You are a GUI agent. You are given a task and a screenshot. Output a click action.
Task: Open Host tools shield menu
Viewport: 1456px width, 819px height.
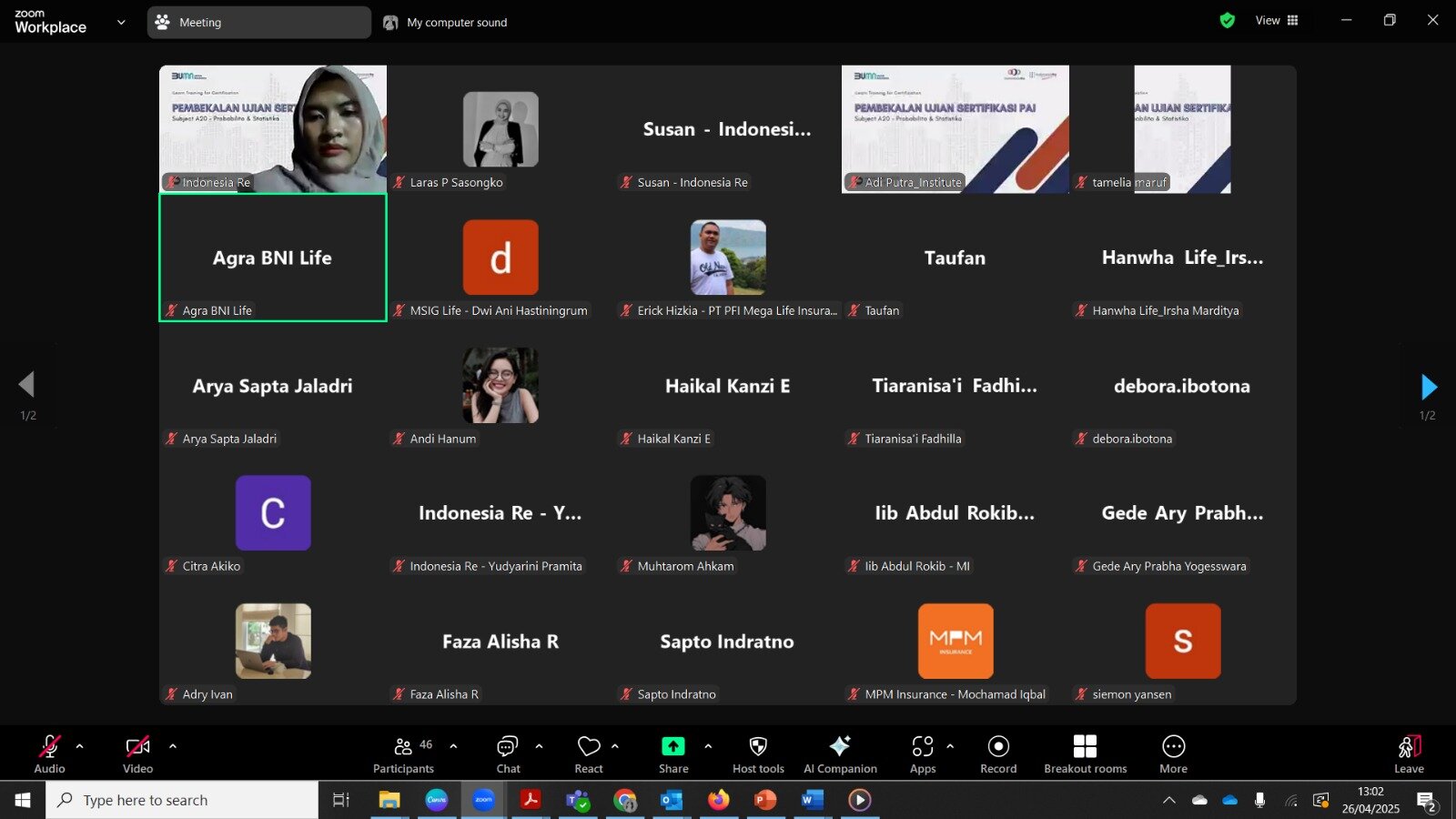click(x=758, y=754)
